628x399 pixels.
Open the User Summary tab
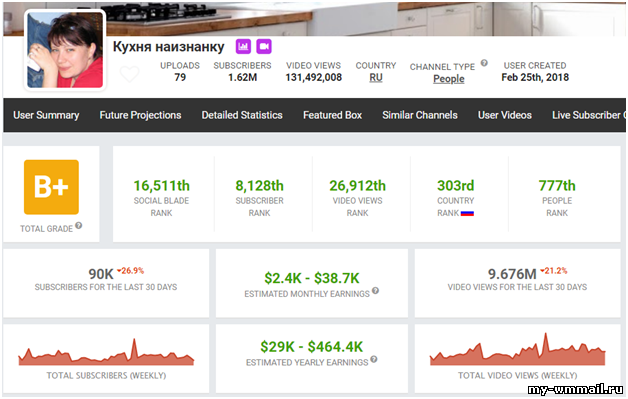tap(46, 115)
